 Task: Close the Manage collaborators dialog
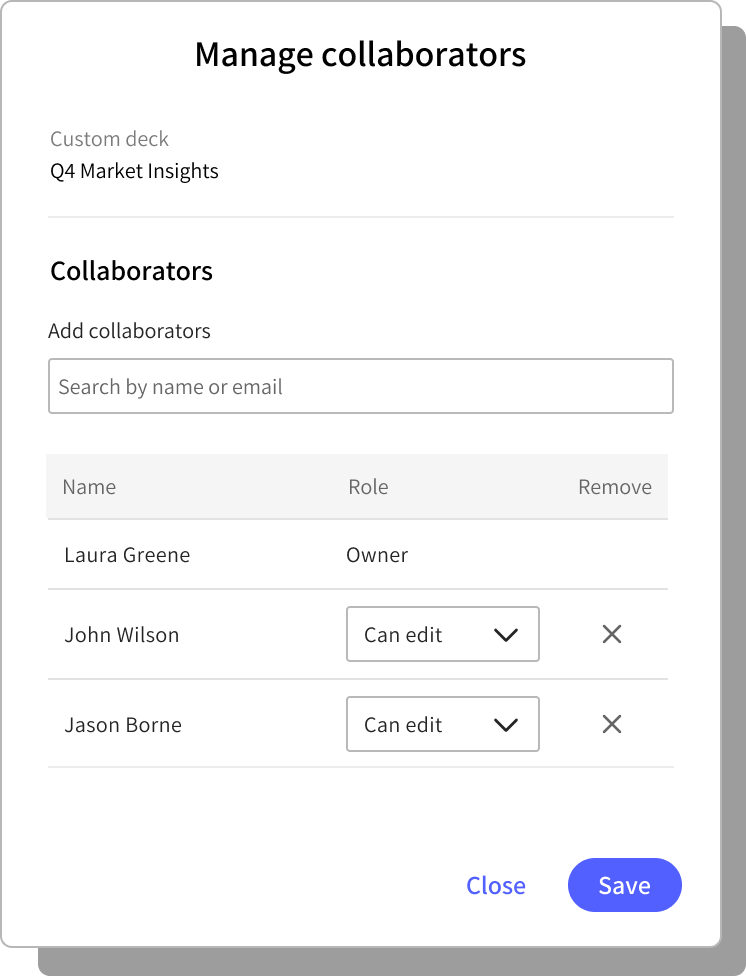tap(495, 885)
